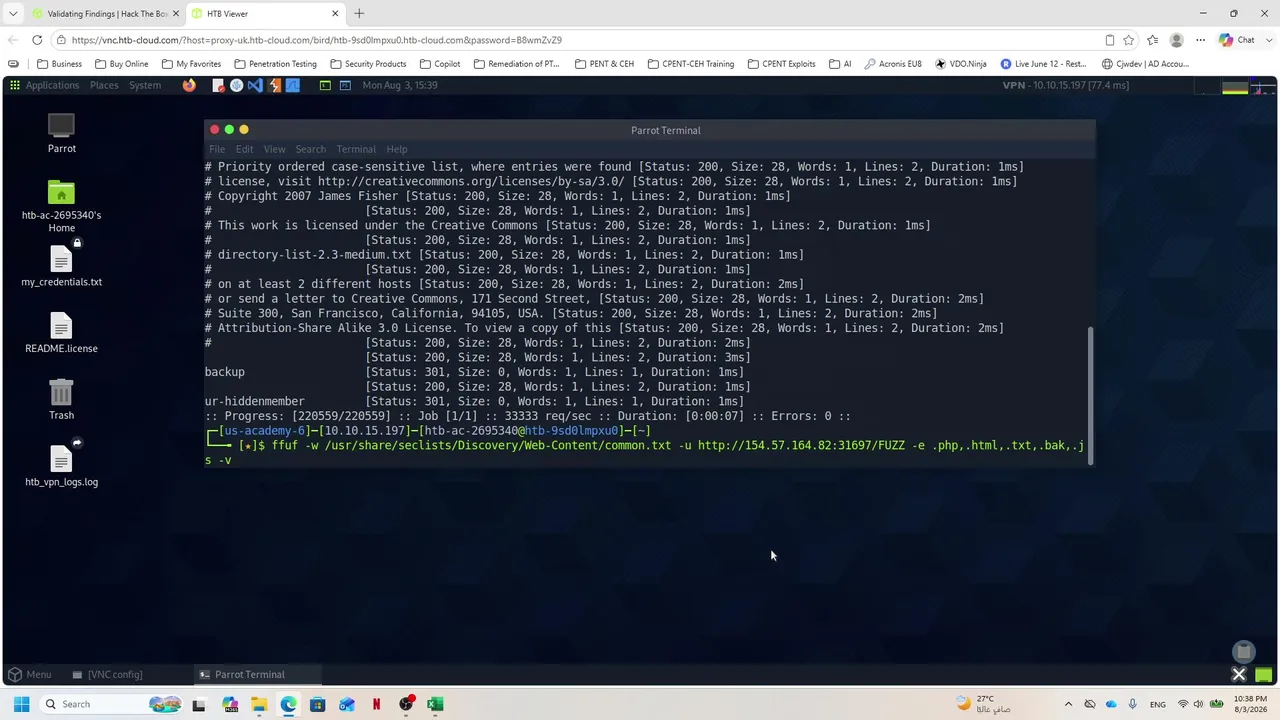Viewport: 1280px width, 720px height.
Task: Add this page to favorites star
Action: pos(1129,40)
